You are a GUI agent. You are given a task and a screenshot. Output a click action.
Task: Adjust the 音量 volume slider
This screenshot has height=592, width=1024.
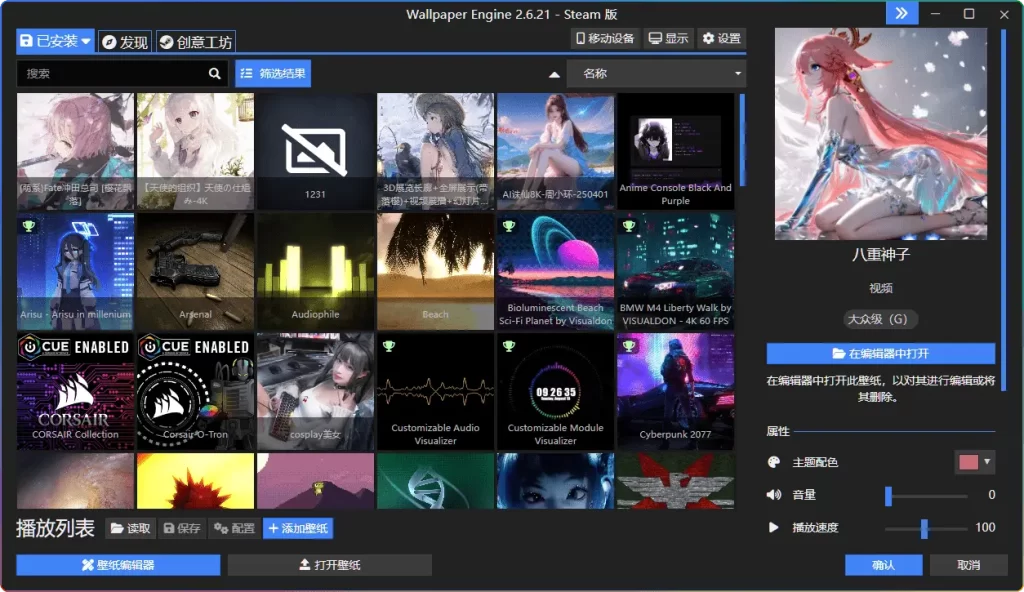[x=926, y=495]
